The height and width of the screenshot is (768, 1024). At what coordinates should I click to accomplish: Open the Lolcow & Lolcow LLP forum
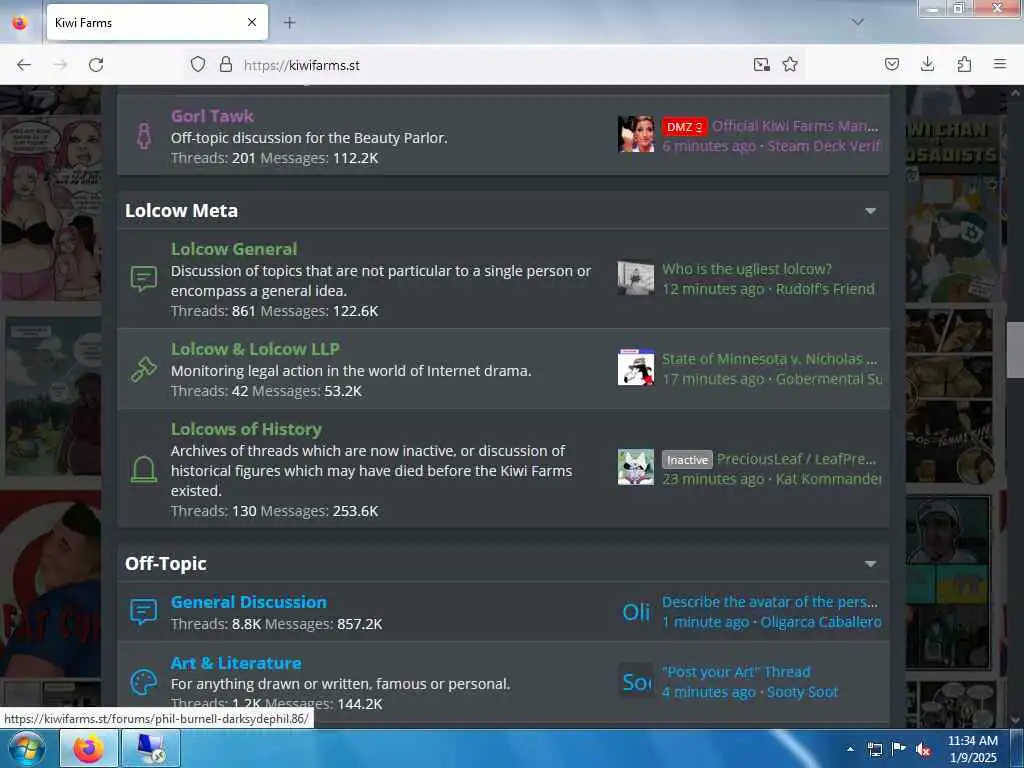255,349
